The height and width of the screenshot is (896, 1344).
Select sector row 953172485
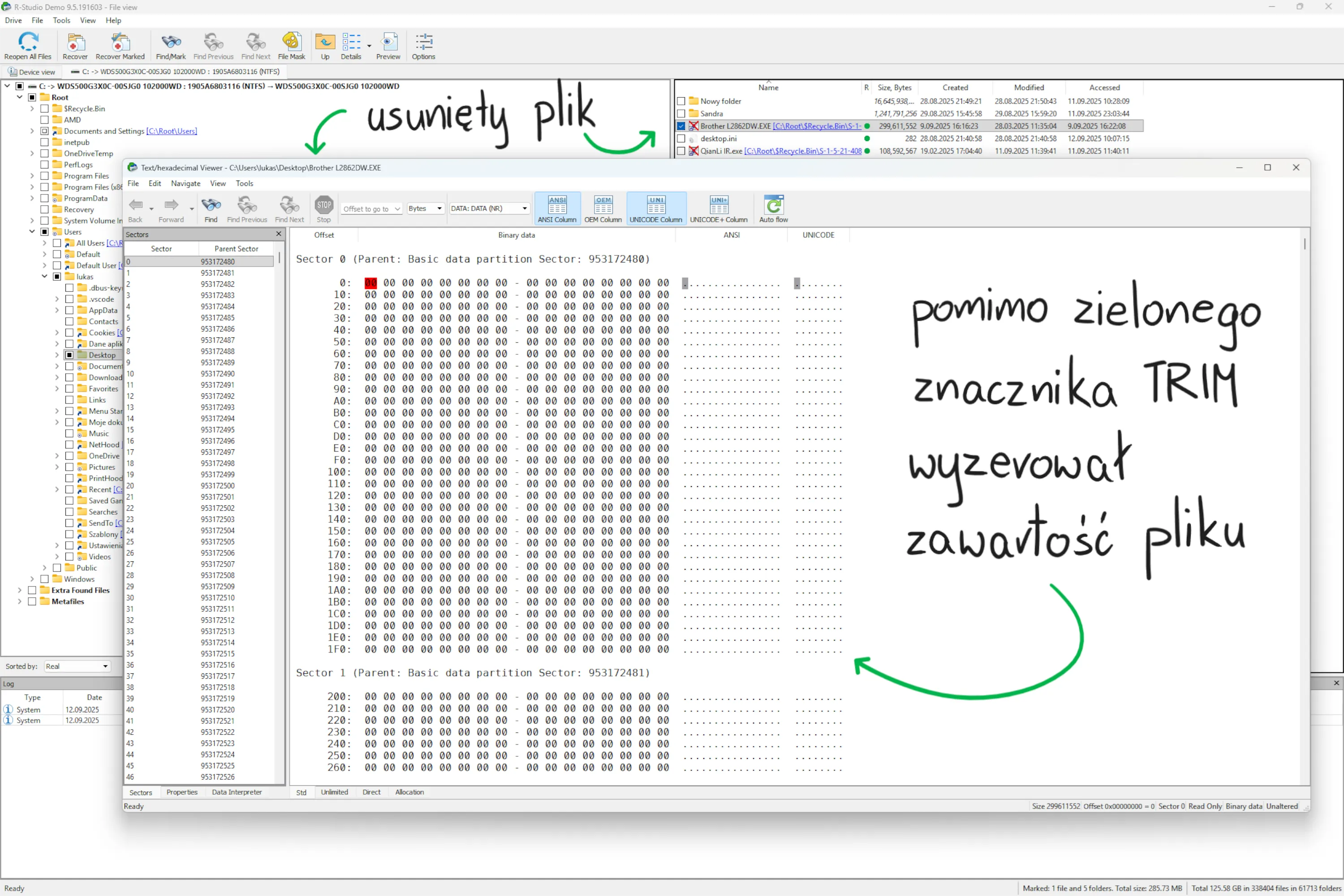[x=199, y=318]
